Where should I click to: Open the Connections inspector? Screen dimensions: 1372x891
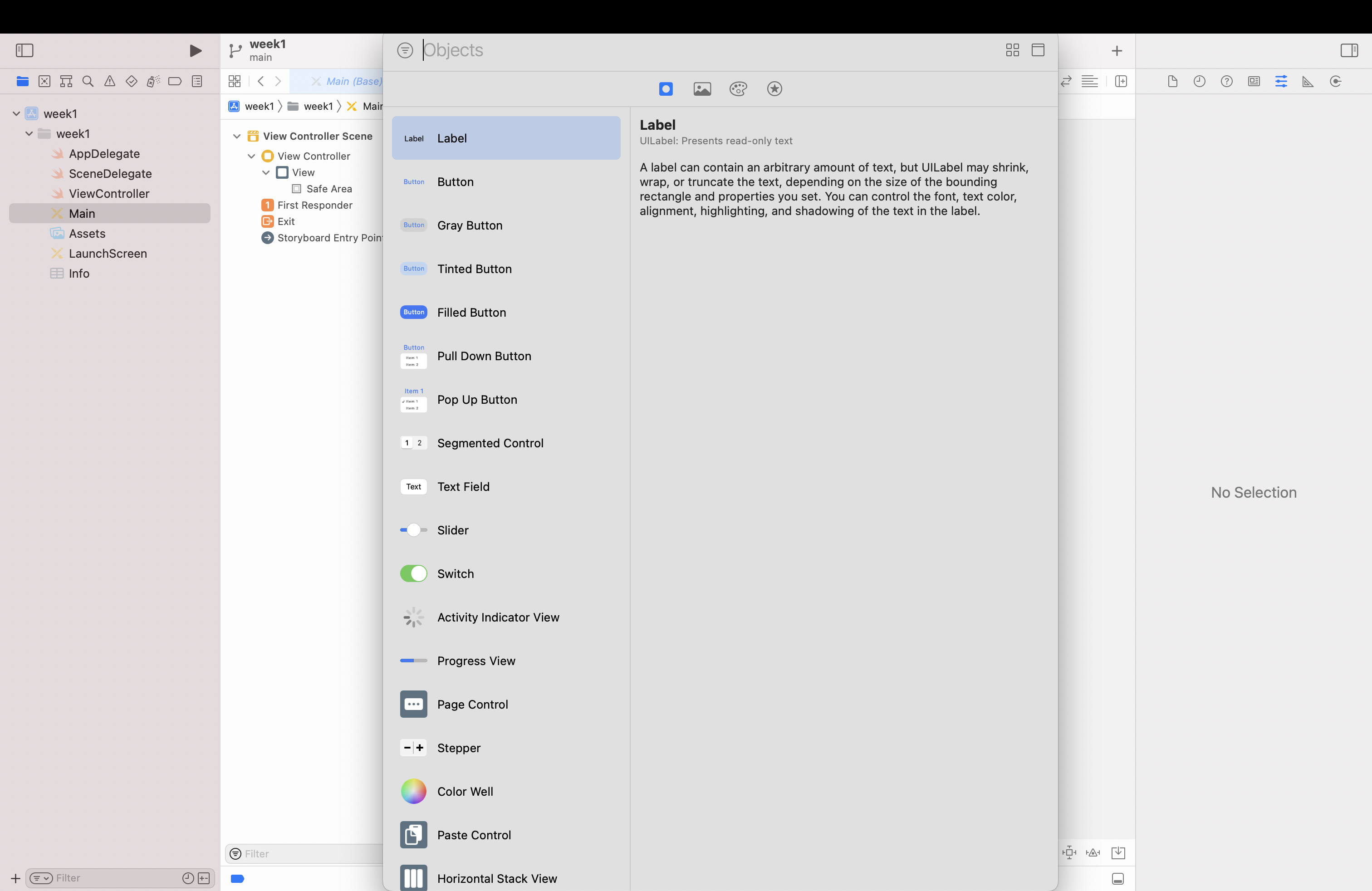pyautogui.click(x=1336, y=81)
